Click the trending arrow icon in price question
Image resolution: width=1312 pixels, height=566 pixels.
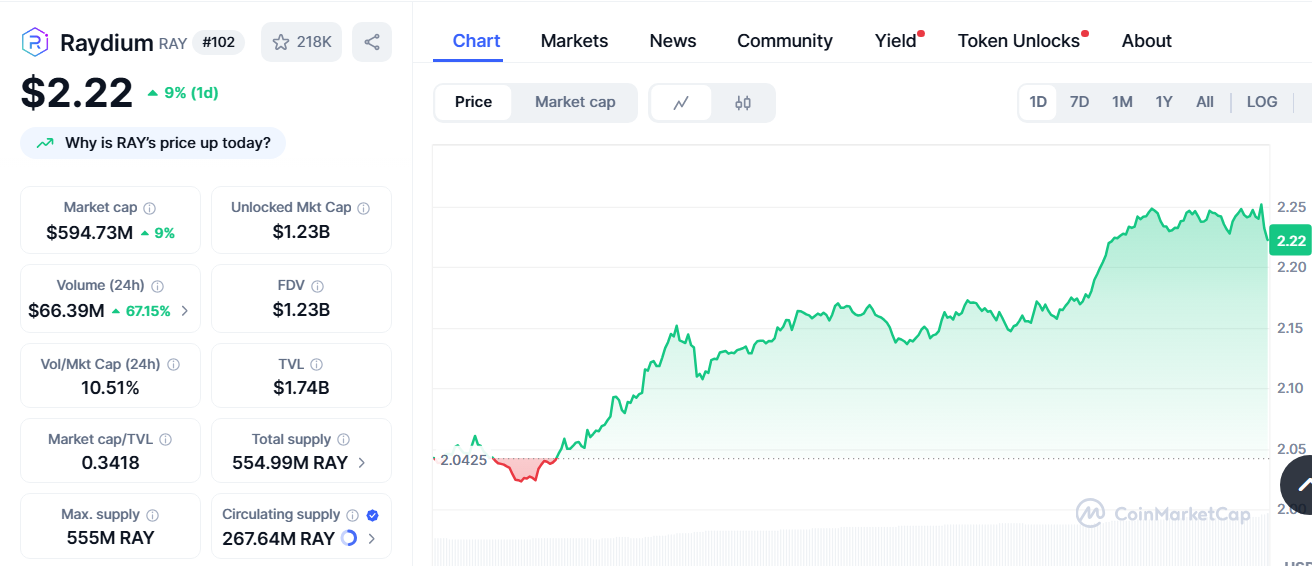click(x=45, y=143)
